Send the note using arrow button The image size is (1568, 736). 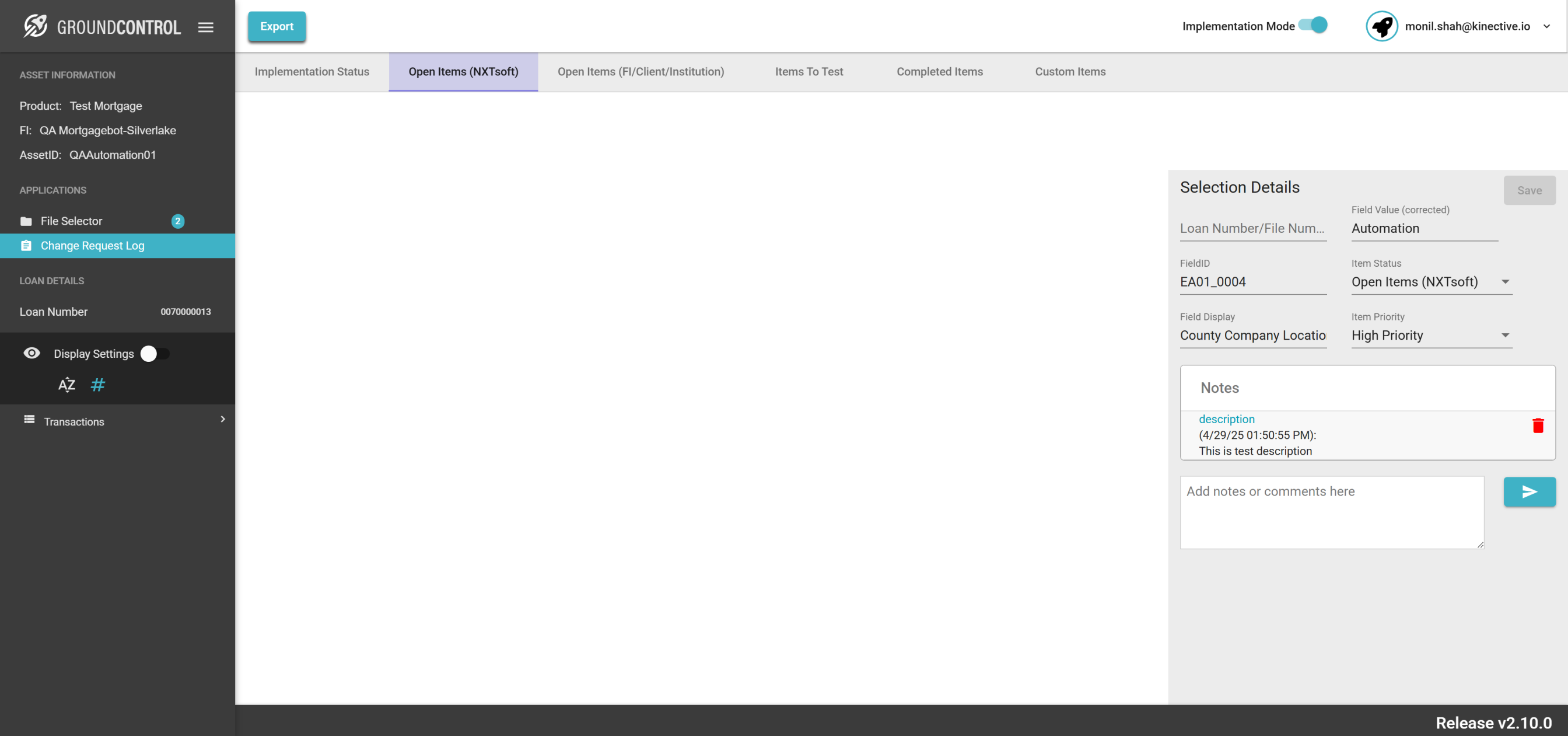(1529, 491)
